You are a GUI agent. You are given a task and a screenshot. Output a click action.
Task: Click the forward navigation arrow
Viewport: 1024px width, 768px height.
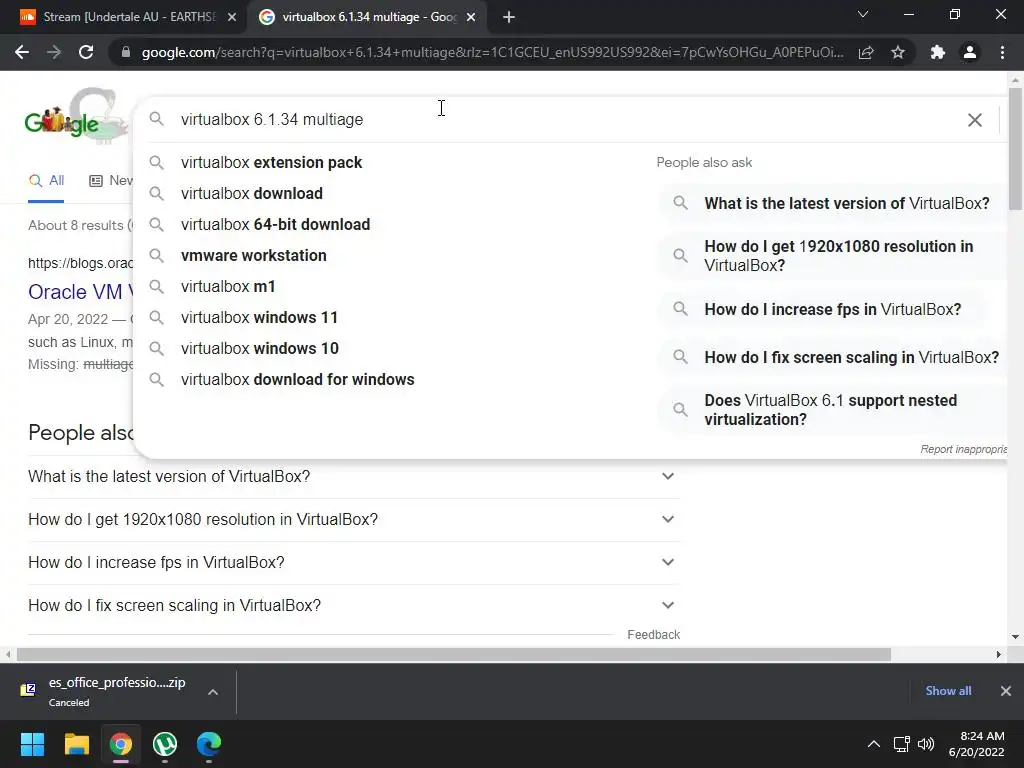click(x=54, y=52)
